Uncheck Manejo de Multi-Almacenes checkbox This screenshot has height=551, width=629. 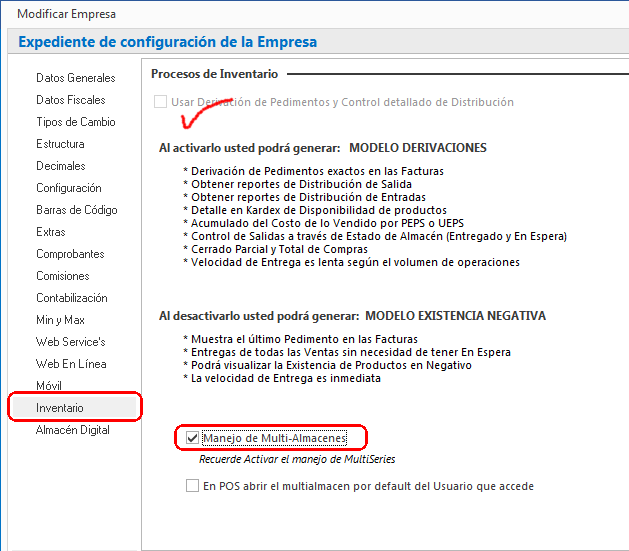tap(193, 438)
